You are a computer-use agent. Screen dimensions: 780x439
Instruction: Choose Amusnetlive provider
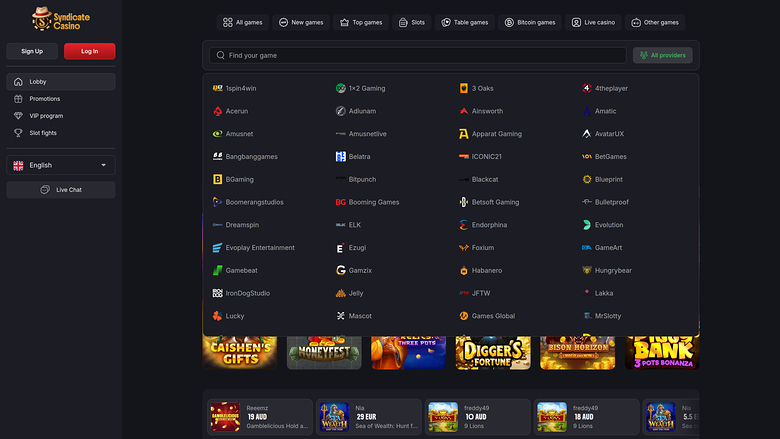click(361, 134)
